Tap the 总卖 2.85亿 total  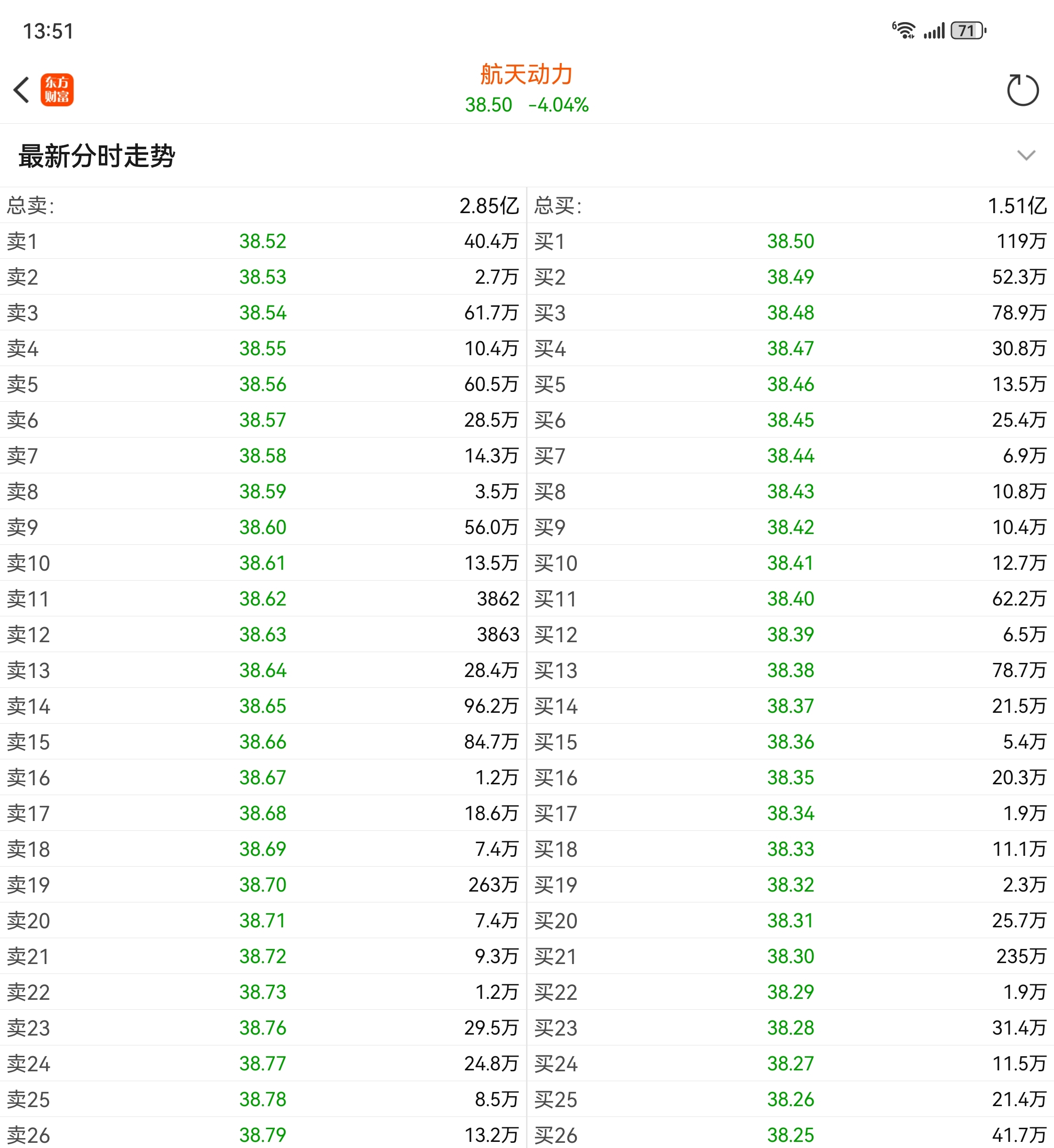pyautogui.click(x=489, y=206)
